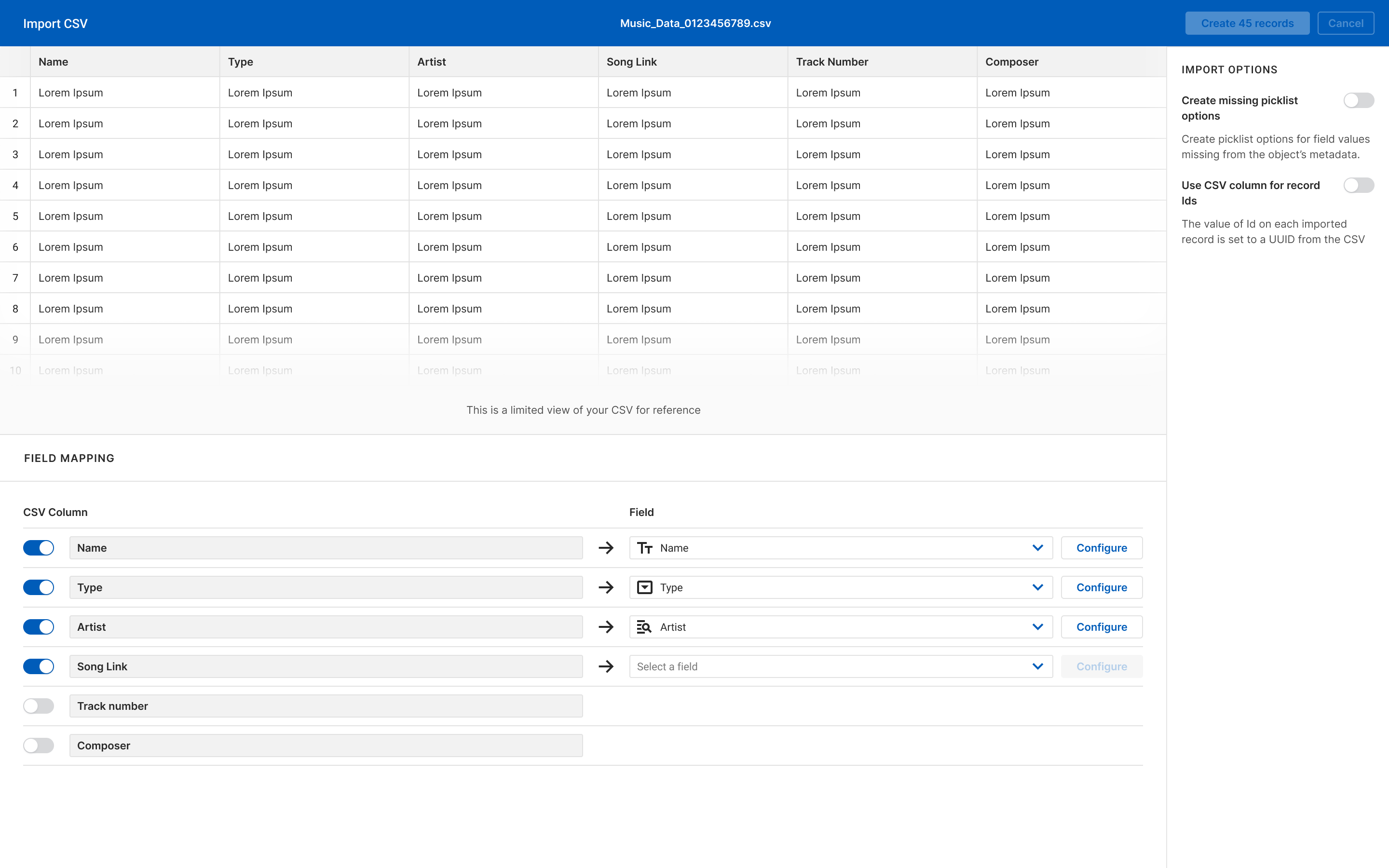Open the 'Select a field' dropdown

(x=840, y=666)
